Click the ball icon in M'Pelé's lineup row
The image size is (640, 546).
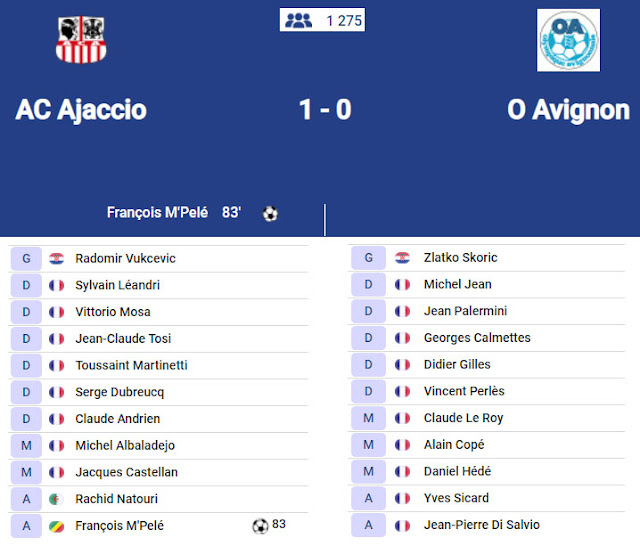click(x=260, y=526)
